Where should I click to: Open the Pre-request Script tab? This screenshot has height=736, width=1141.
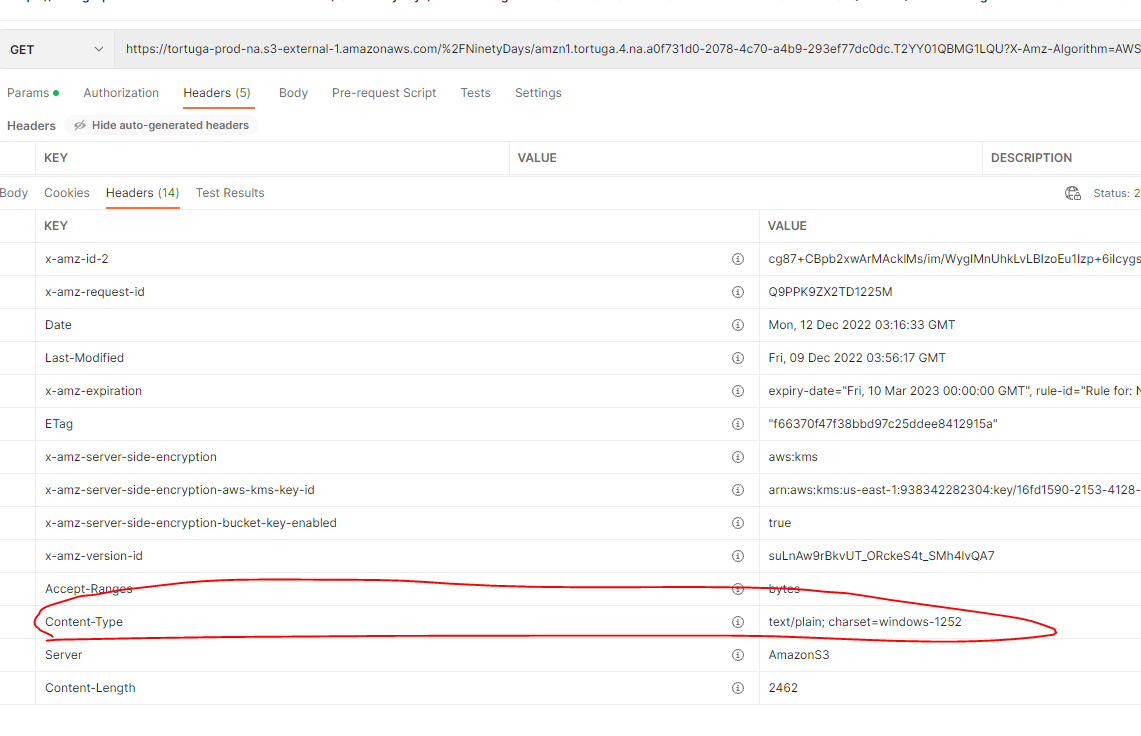[x=385, y=92]
